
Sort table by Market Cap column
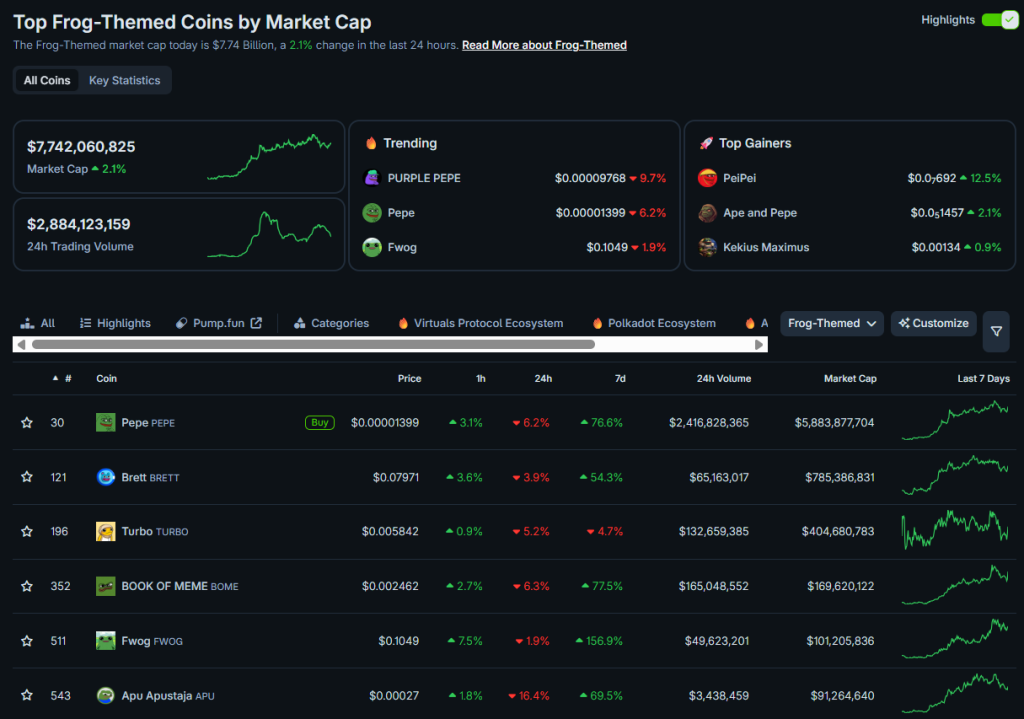tap(850, 379)
